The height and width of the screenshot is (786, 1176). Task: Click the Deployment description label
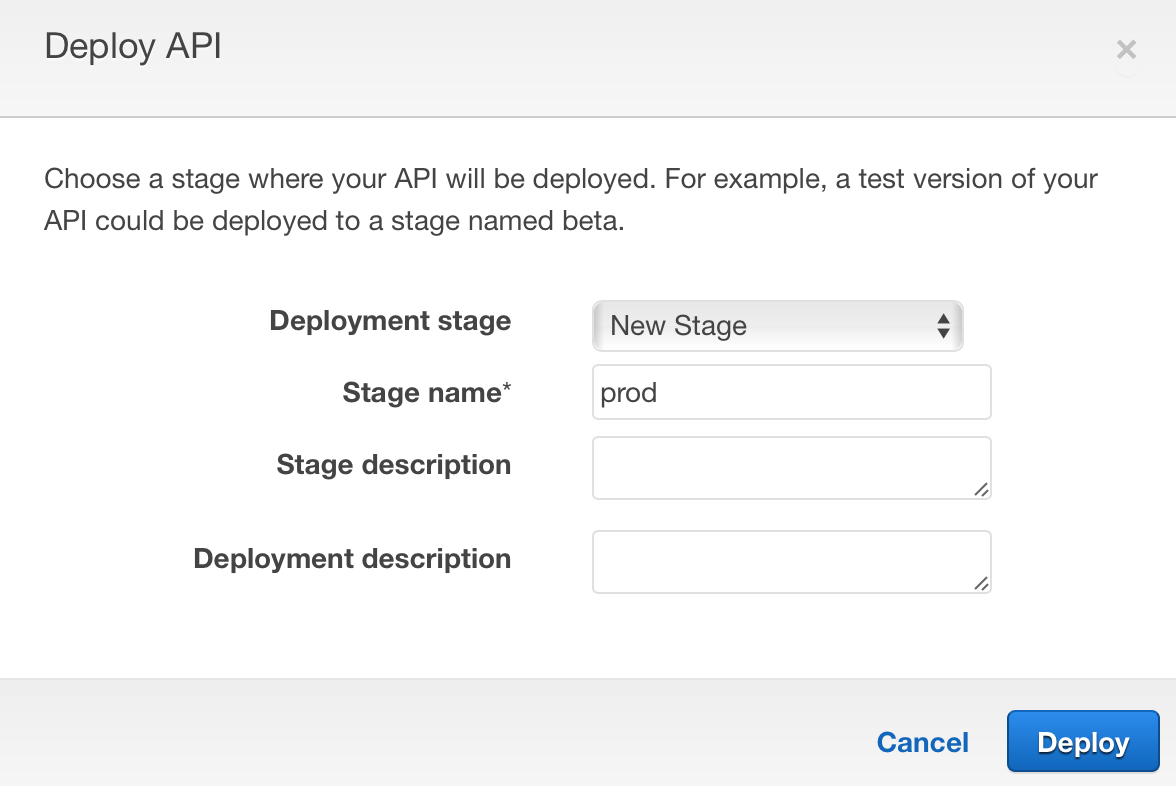click(x=352, y=558)
